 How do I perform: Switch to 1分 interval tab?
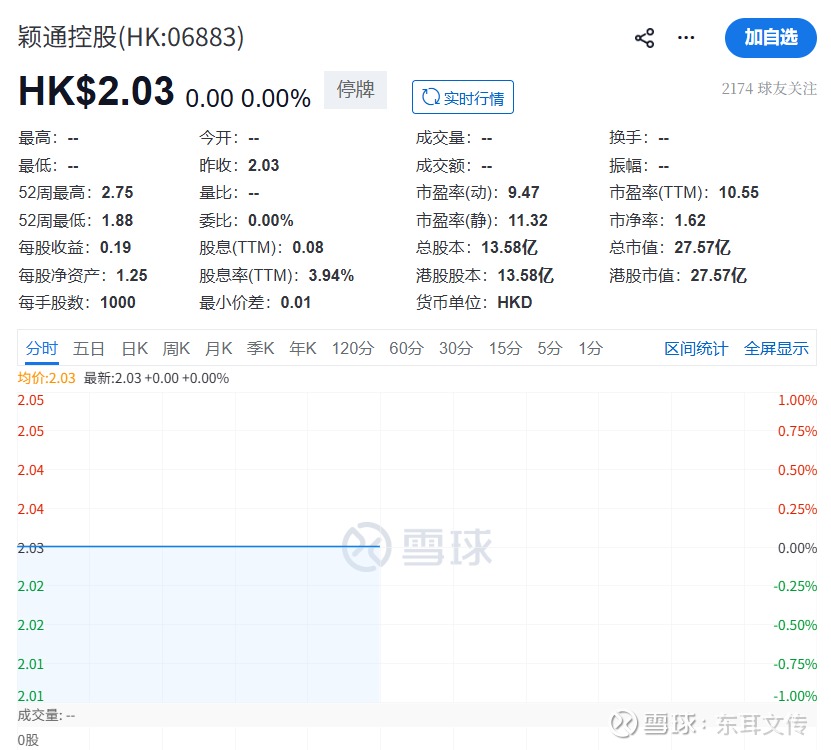click(590, 348)
